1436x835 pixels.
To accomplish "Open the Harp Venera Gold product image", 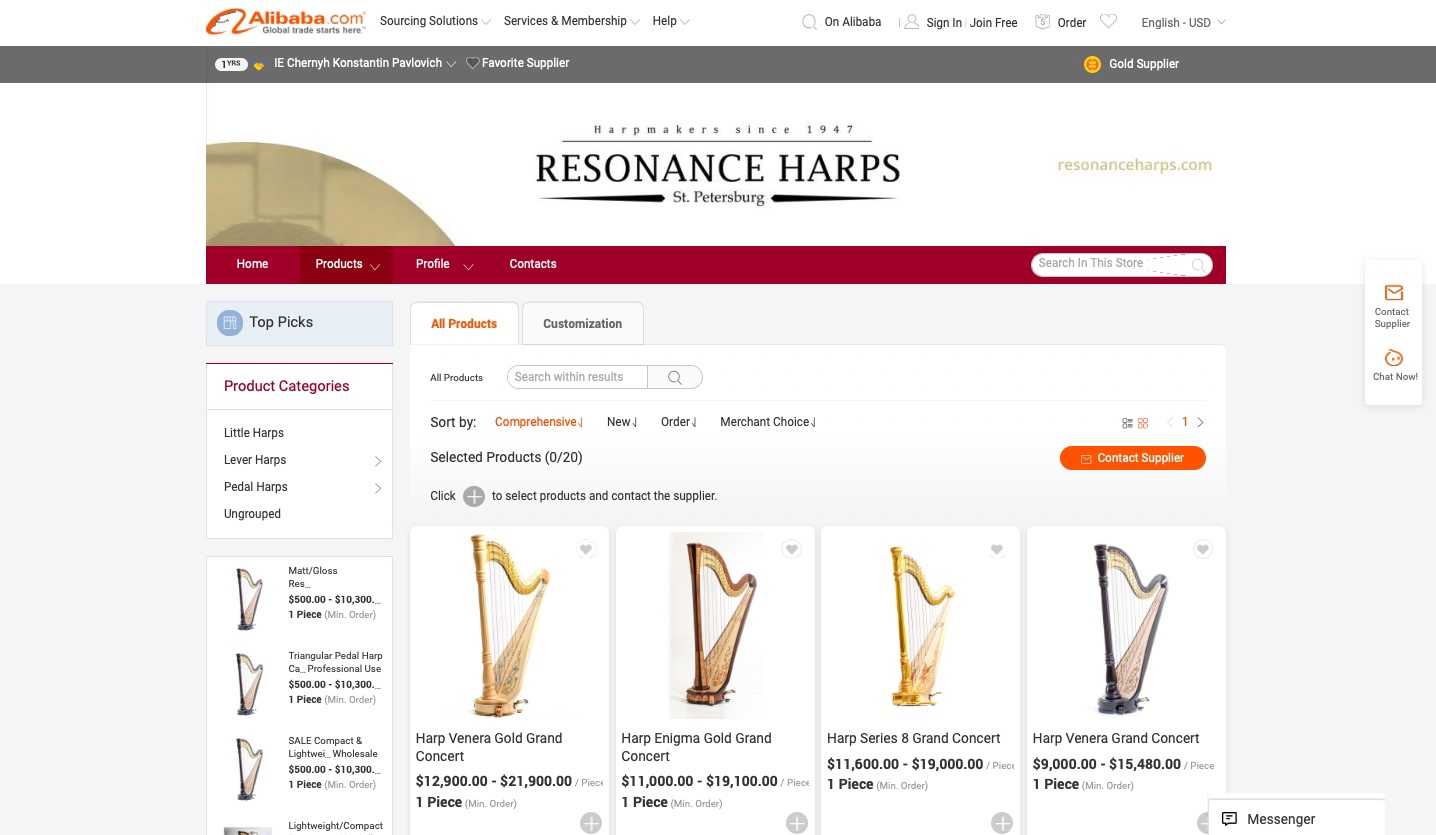I will pos(509,625).
